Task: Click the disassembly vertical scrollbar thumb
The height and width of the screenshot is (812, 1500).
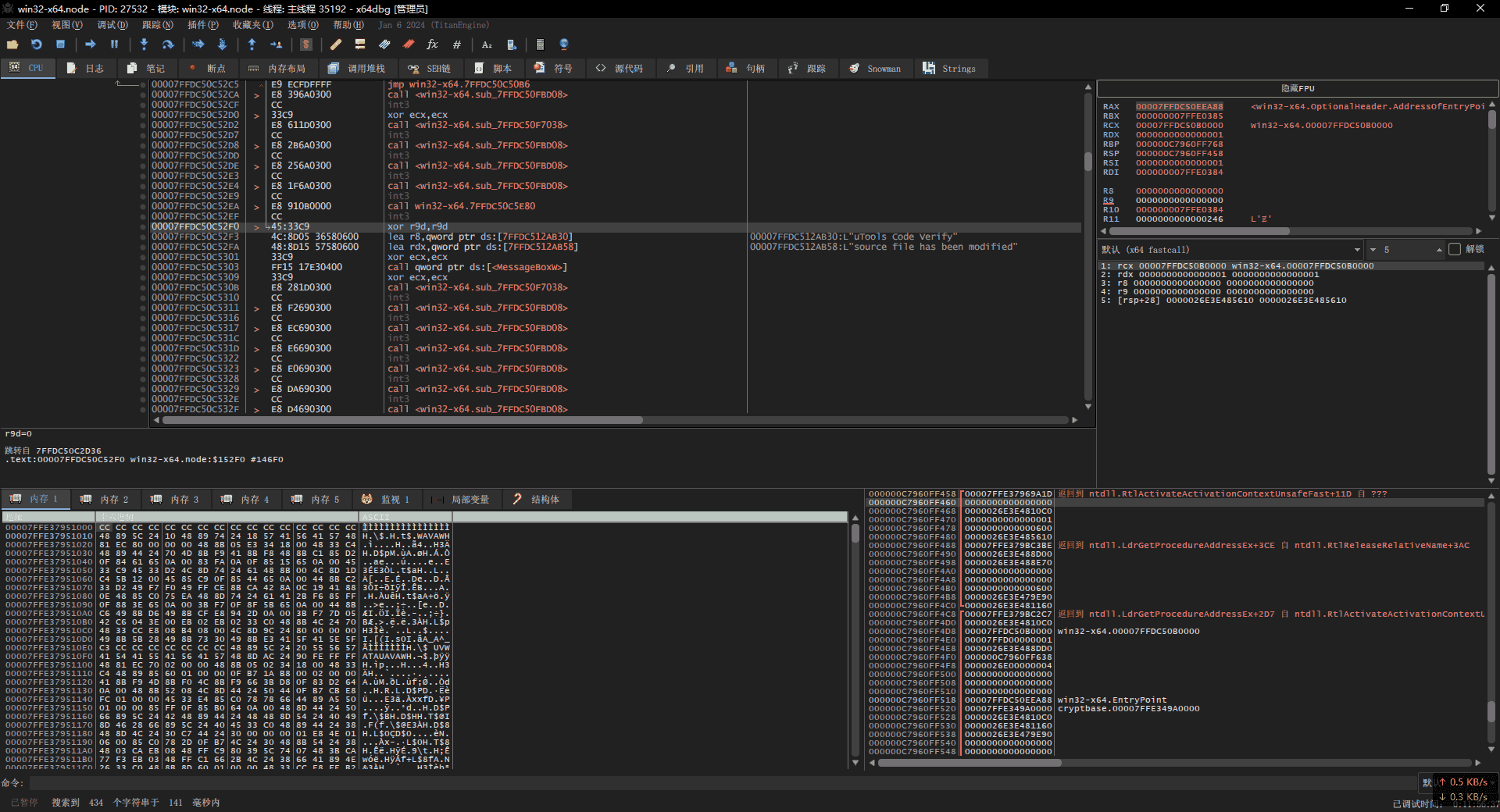Action: point(1087,162)
